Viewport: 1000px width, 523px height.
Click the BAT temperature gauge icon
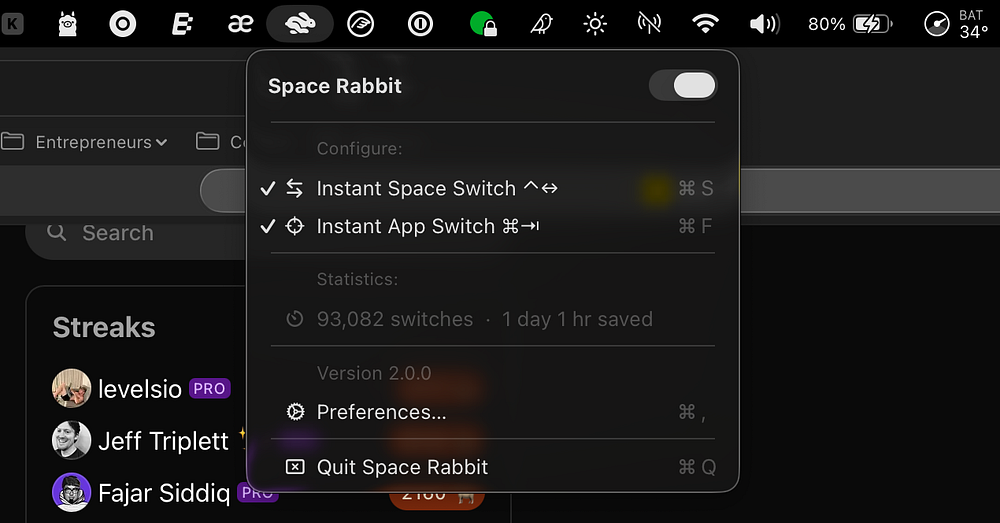[x=937, y=24]
